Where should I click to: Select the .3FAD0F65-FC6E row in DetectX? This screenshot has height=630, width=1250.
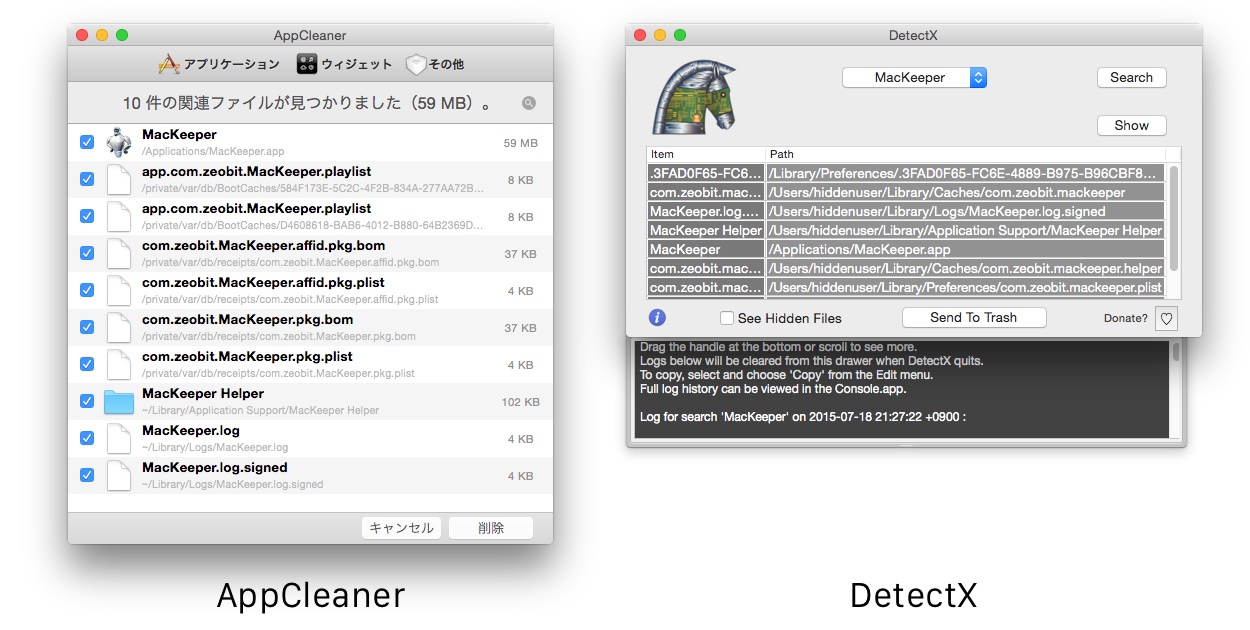coord(906,173)
